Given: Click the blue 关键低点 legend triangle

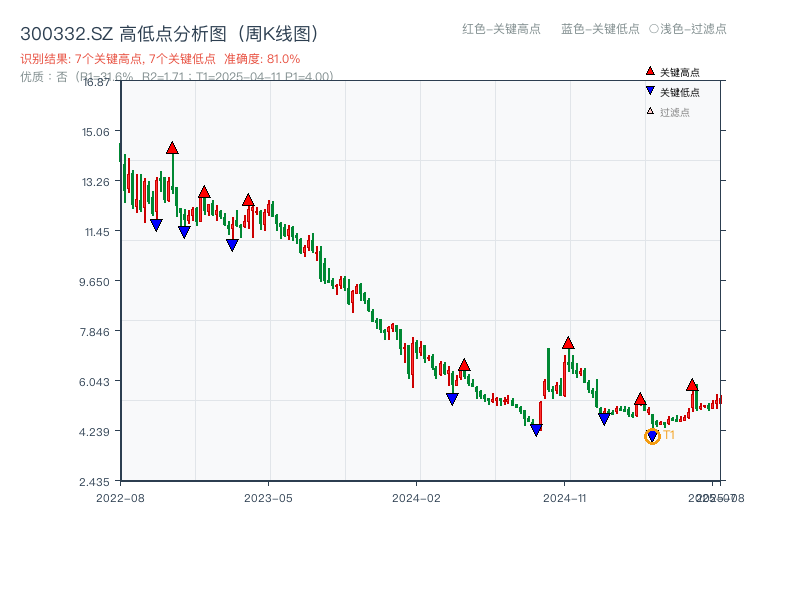Looking at the screenshot, I should point(650,92).
